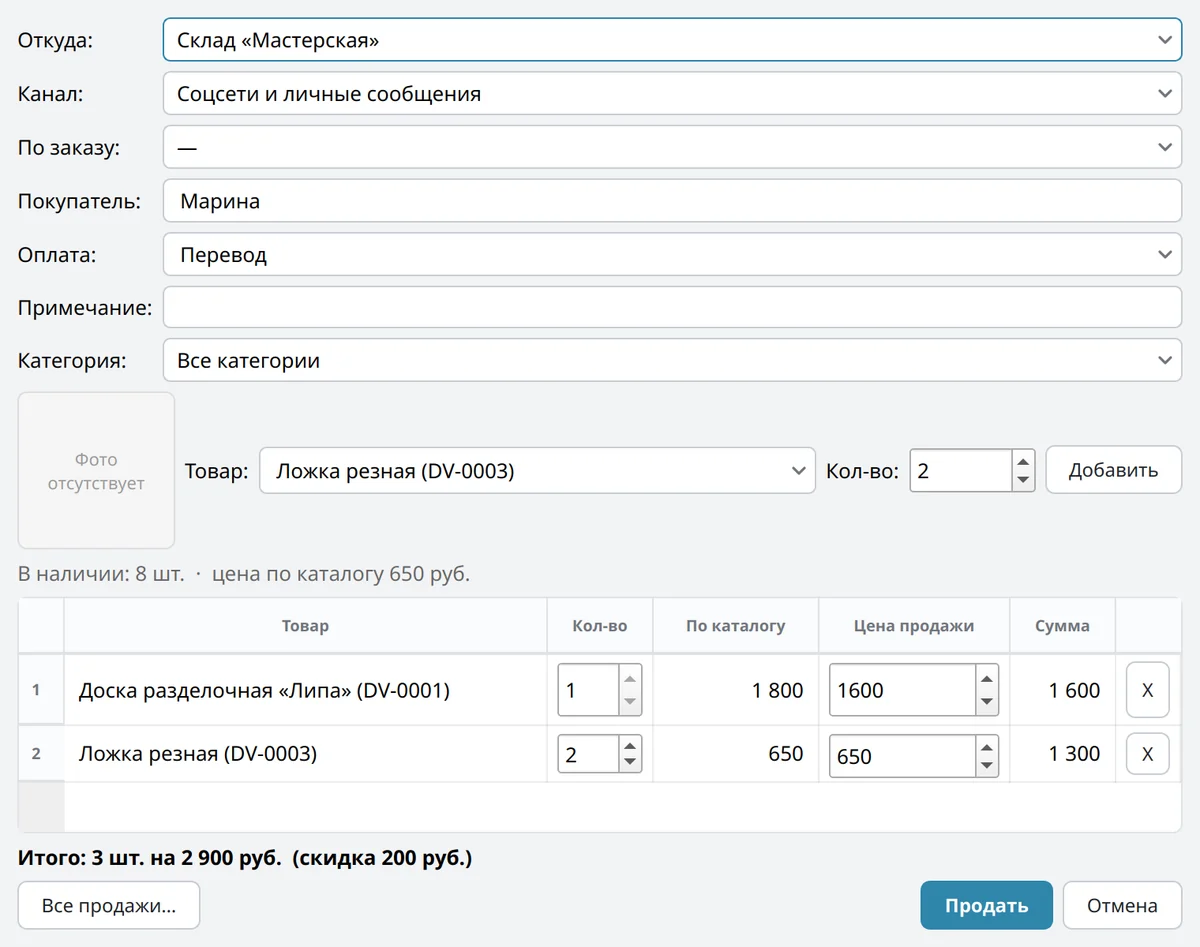Click sale price field showing 650
Viewport: 1200px width, 947px height.
coord(901,755)
